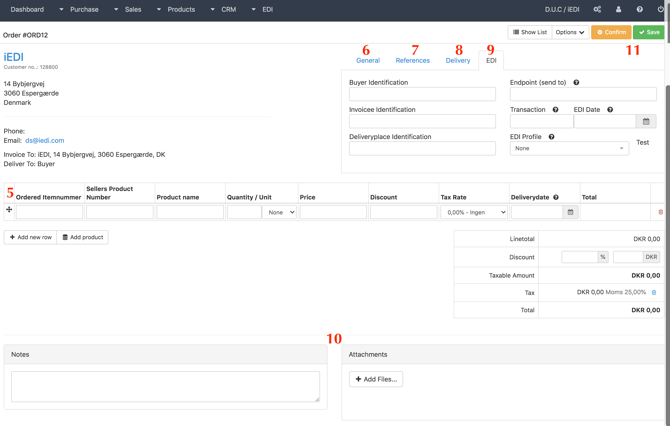Open the EDI Profile dropdown
This screenshot has height=426, width=670.
click(x=569, y=148)
